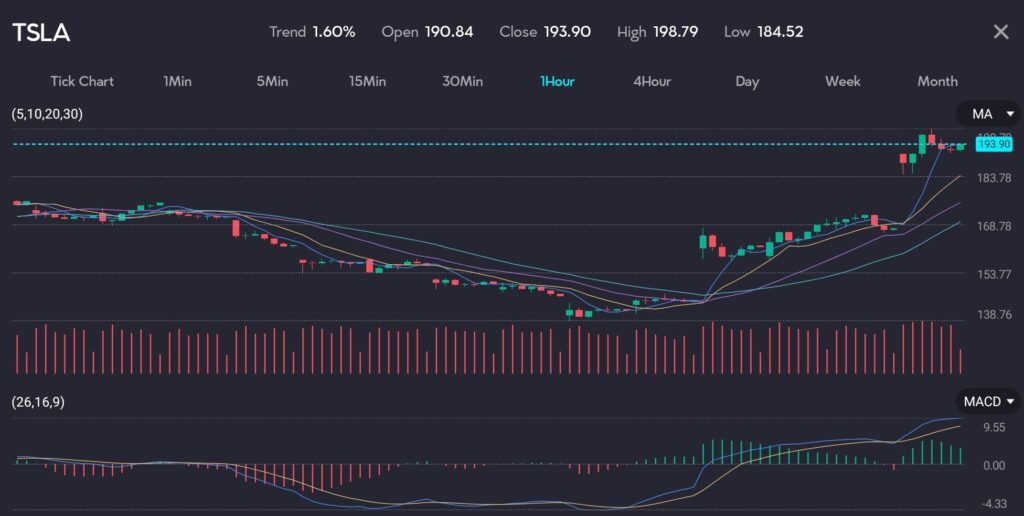Click the TSLA ticker symbol title
This screenshot has height=516, width=1024.
(41, 32)
